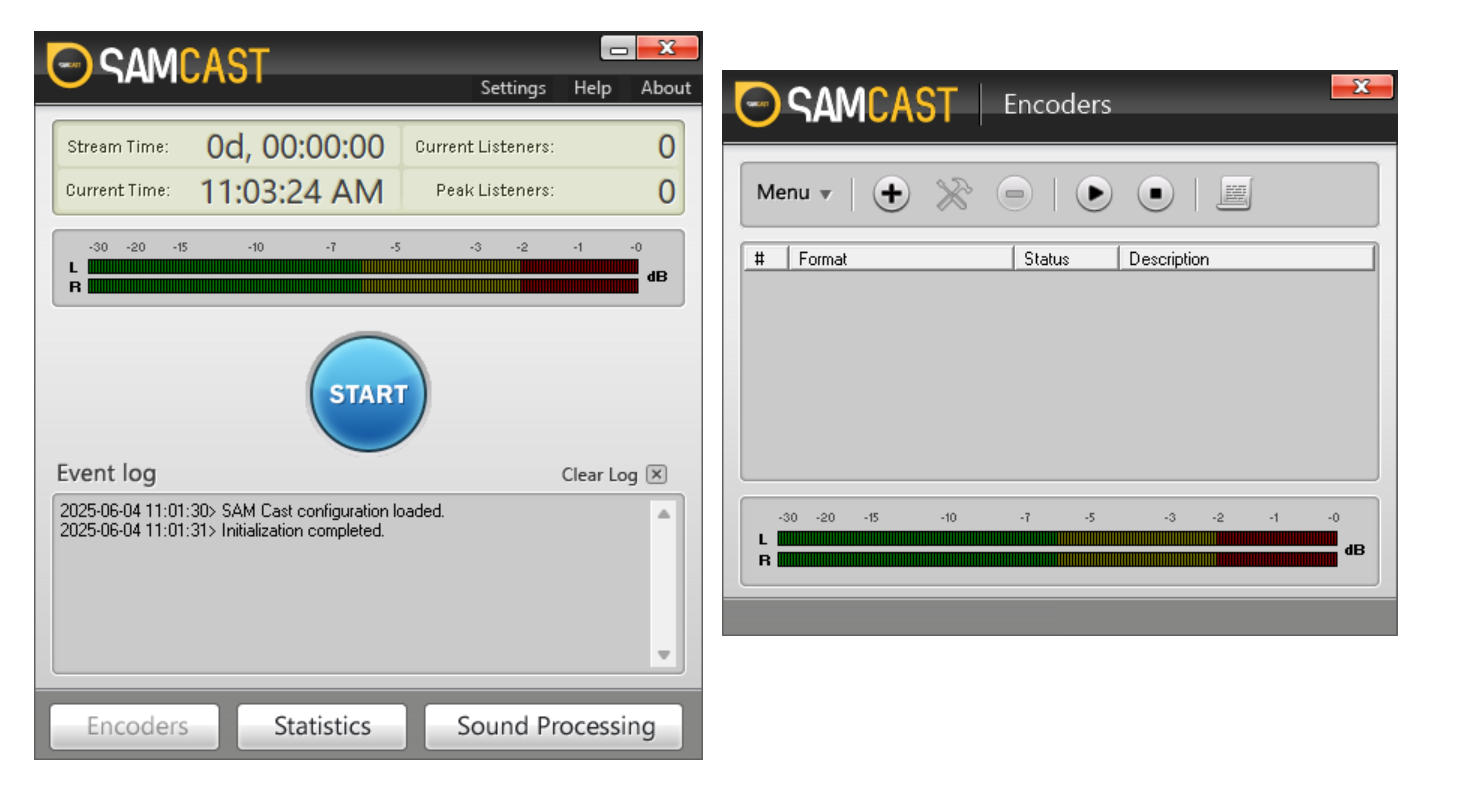
Task: Open the About menu
Action: (x=666, y=88)
